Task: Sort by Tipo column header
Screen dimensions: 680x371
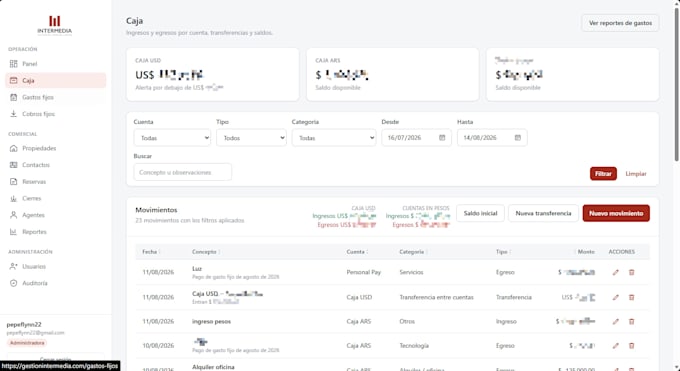Action: click(503, 252)
